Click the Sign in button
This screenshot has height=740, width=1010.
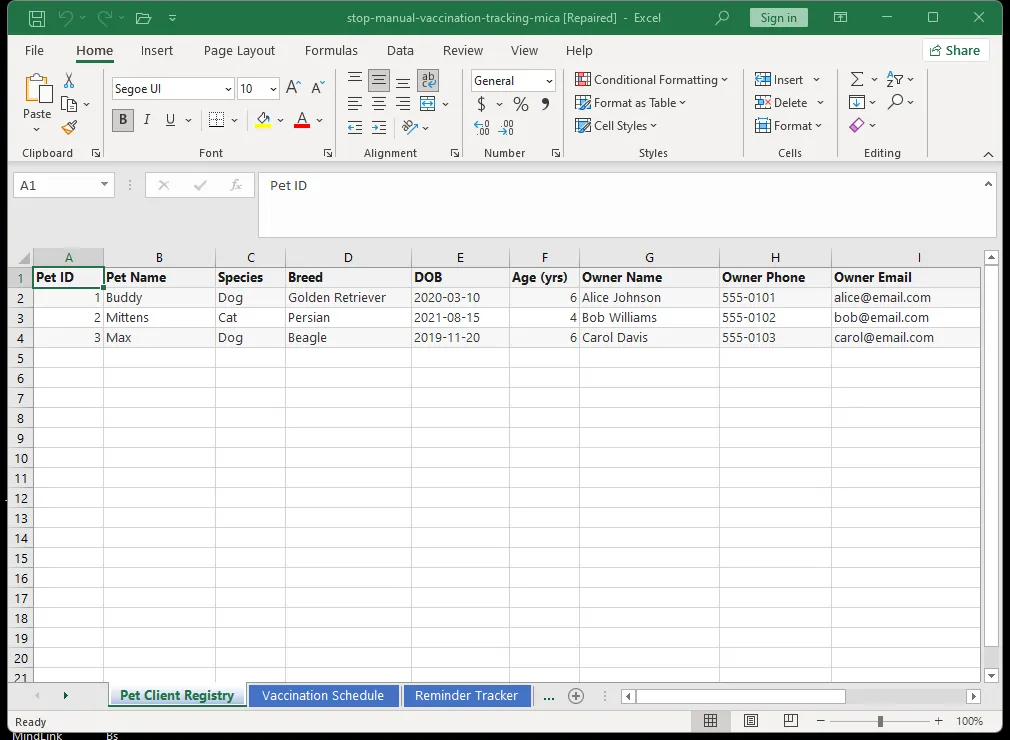778,17
